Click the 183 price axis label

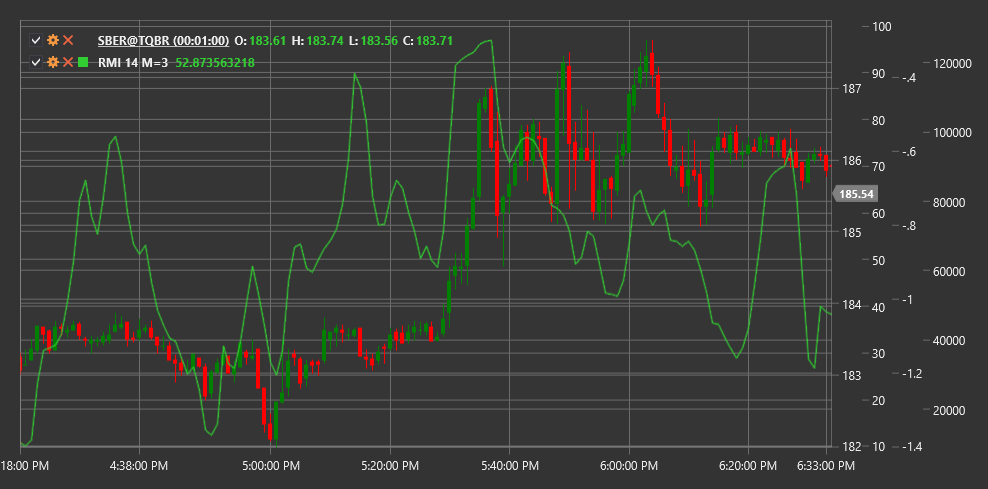click(852, 376)
